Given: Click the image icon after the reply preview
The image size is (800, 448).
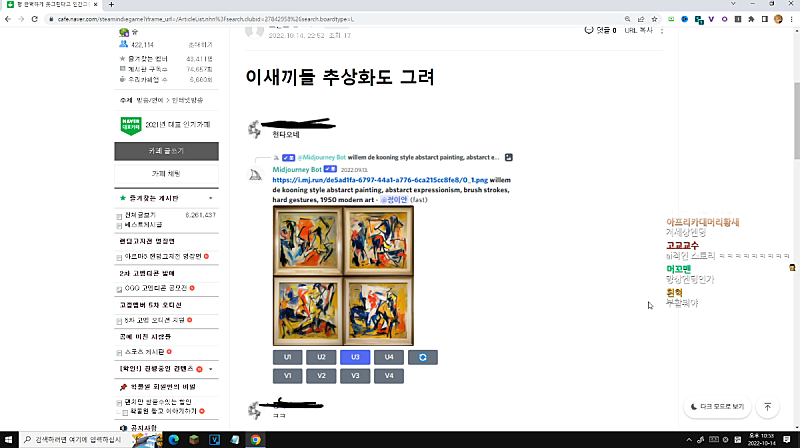Looking at the screenshot, I should (509, 157).
